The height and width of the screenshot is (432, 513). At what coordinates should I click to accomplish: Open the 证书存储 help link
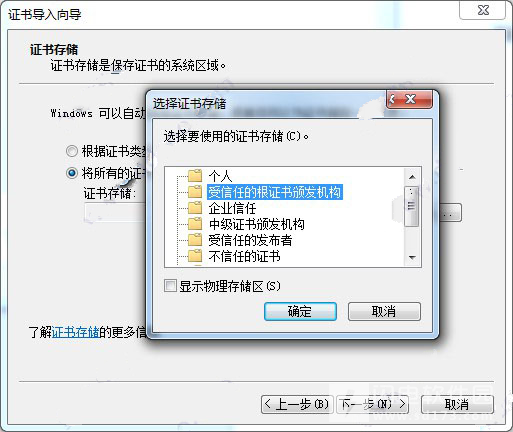point(76,332)
